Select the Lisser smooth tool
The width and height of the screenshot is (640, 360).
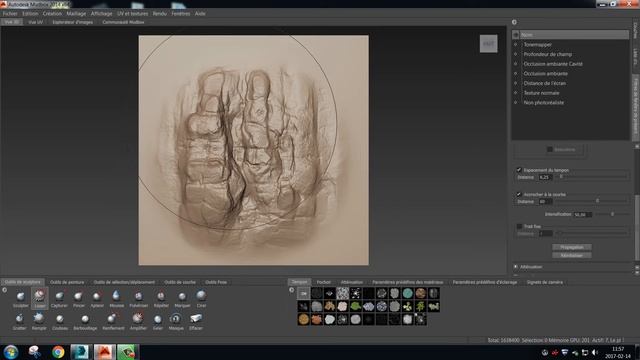[x=39, y=299]
